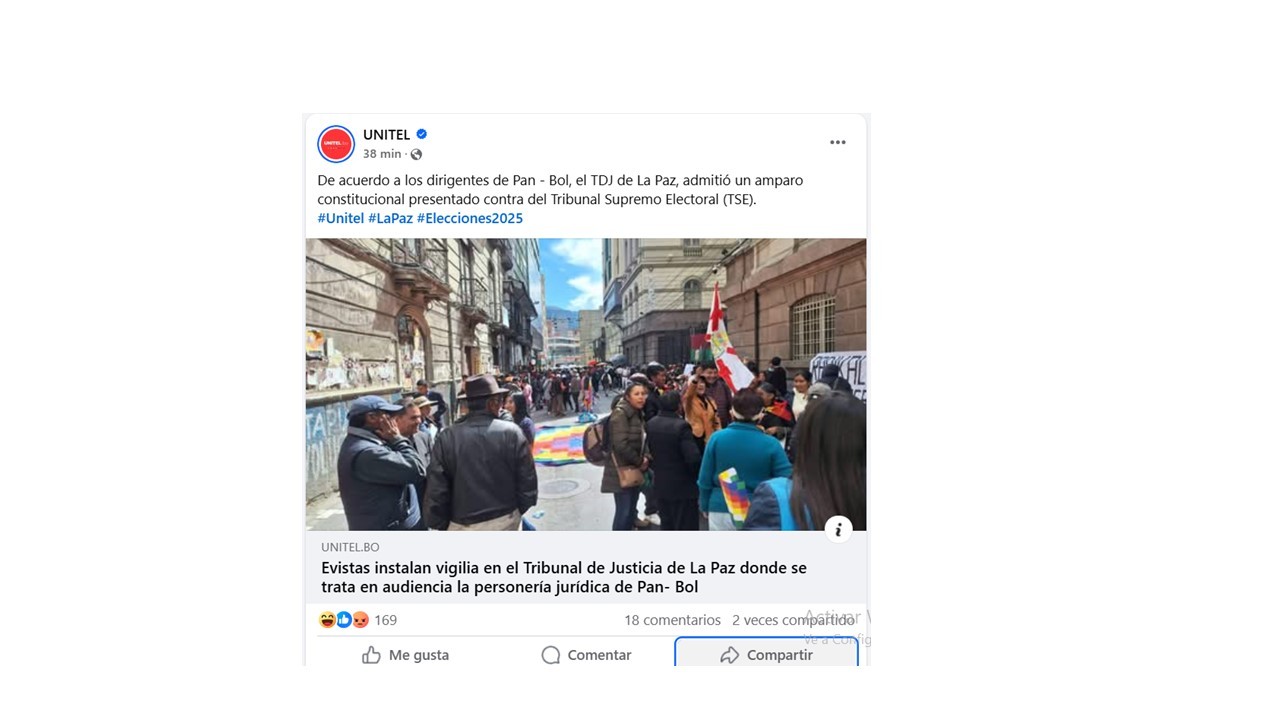Click the haha reaction emoji icon
Viewport: 1280px width, 720px height.
tap(327, 620)
